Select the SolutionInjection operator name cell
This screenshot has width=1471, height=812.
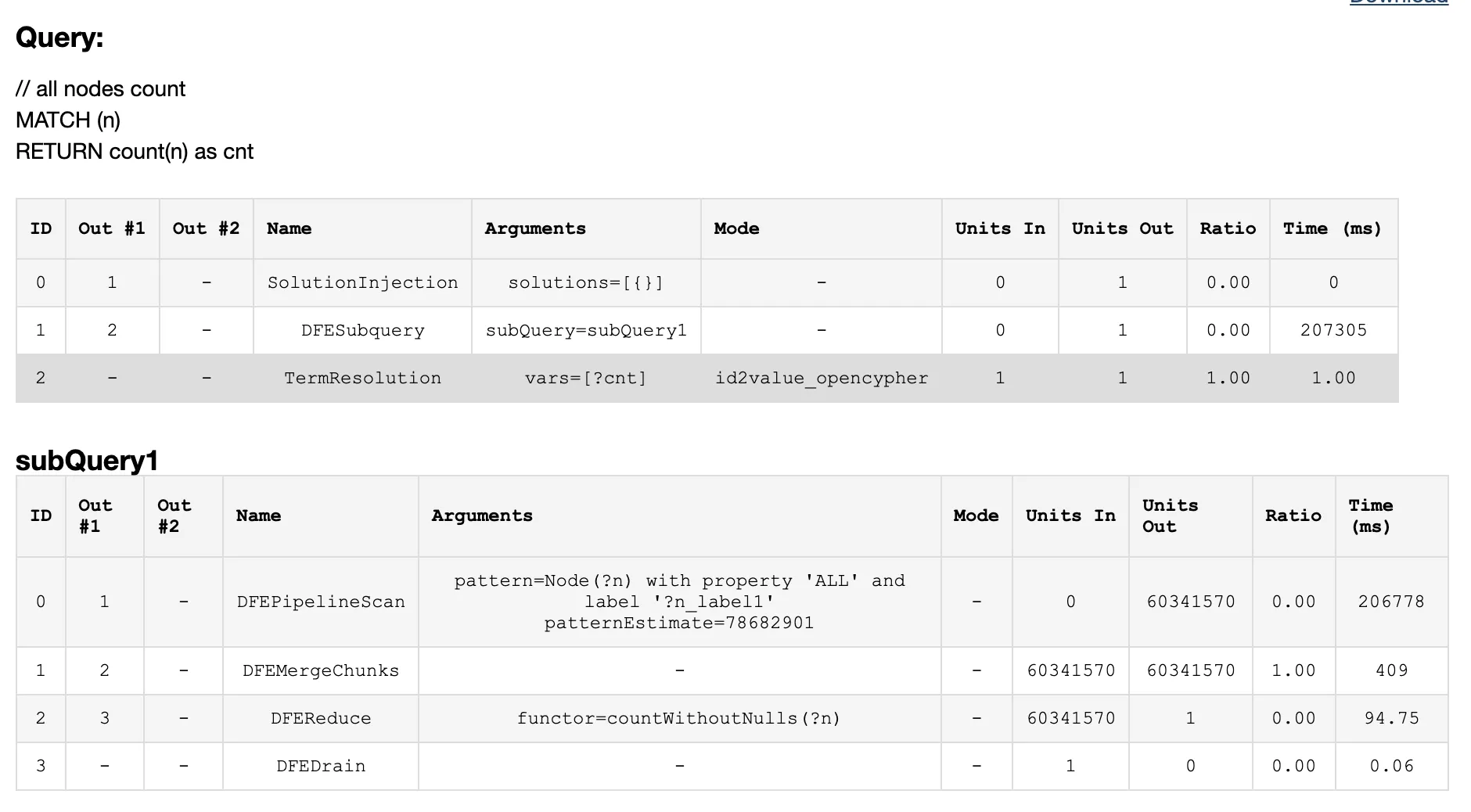[x=362, y=282]
